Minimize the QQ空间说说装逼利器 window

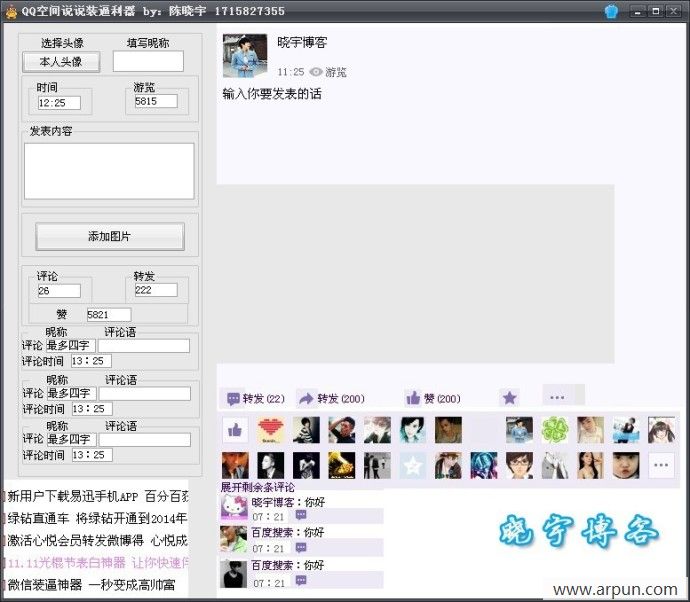point(638,11)
